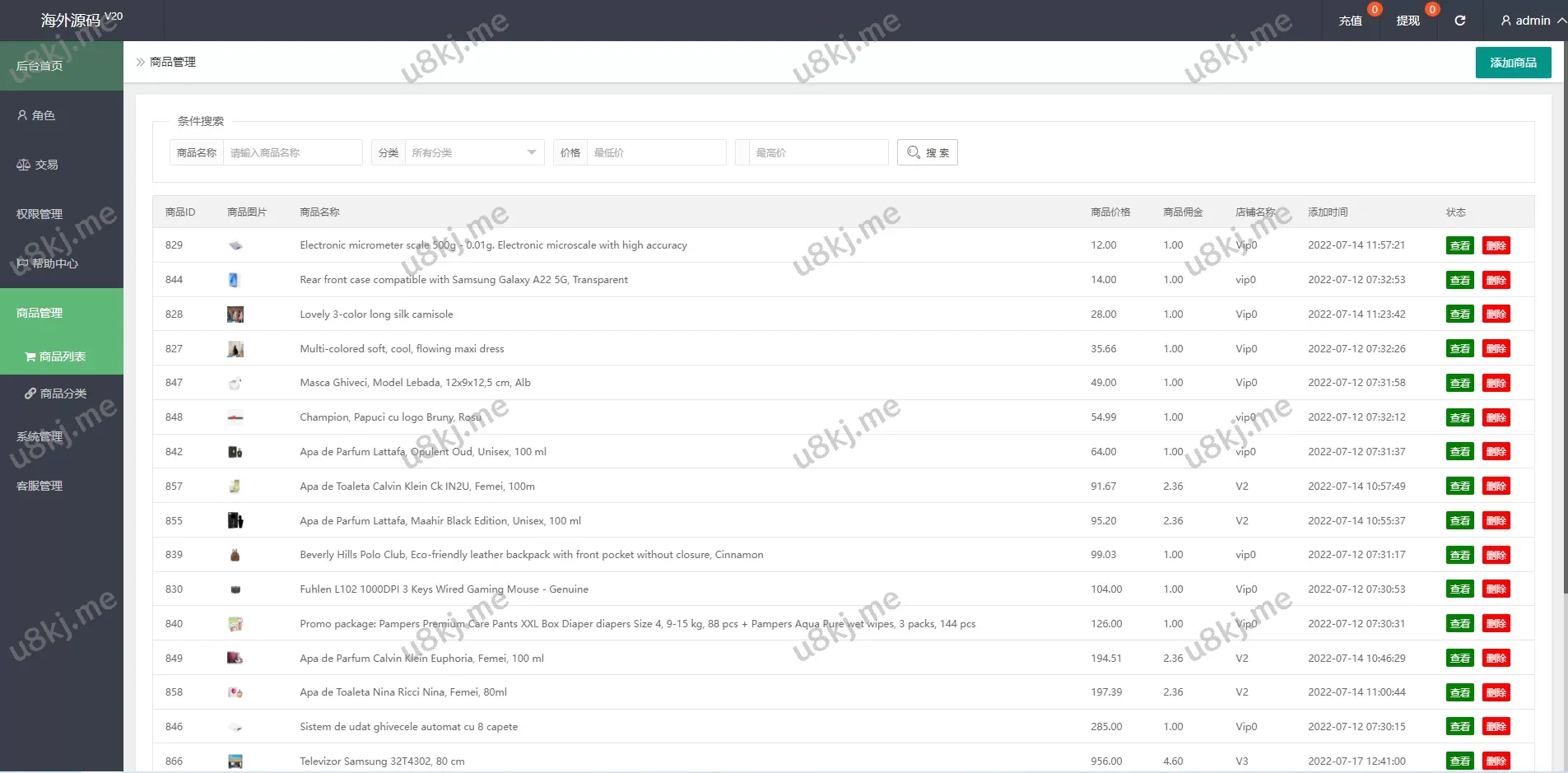Click the 最高价 maximum price field
This screenshot has height=773, width=1568.
(x=817, y=152)
